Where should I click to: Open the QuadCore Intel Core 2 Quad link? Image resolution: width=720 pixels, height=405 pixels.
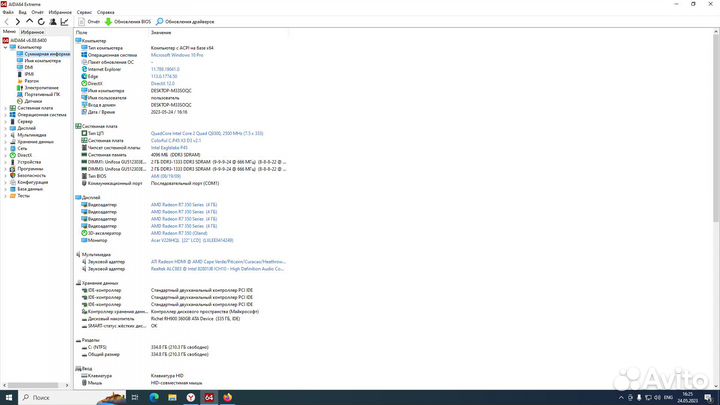point(207,134)
